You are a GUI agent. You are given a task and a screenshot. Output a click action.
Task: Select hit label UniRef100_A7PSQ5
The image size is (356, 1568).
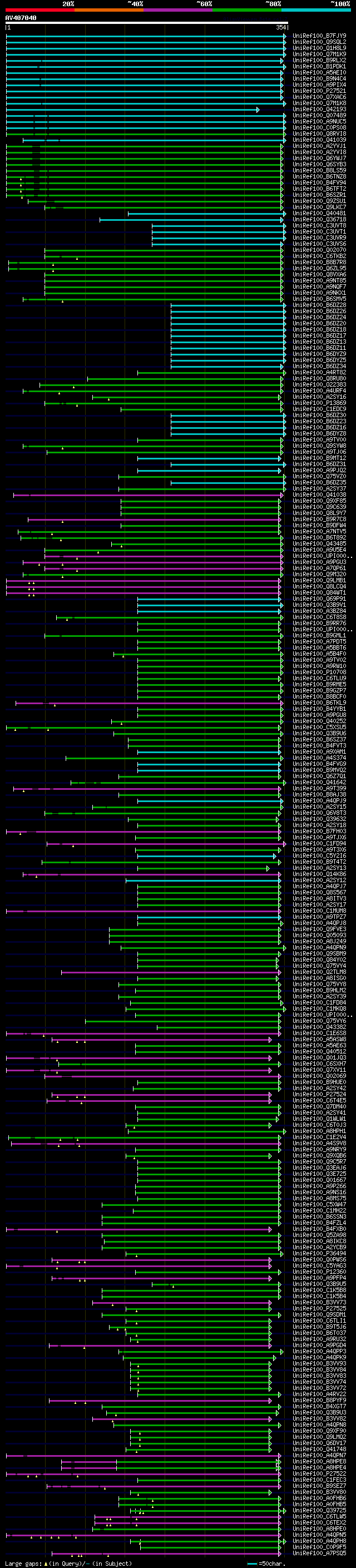click(319, 1553)
